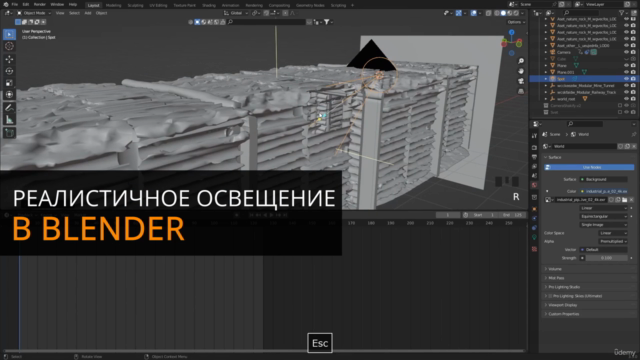Expand the Camera row in outliner

[x=546, y=52]
